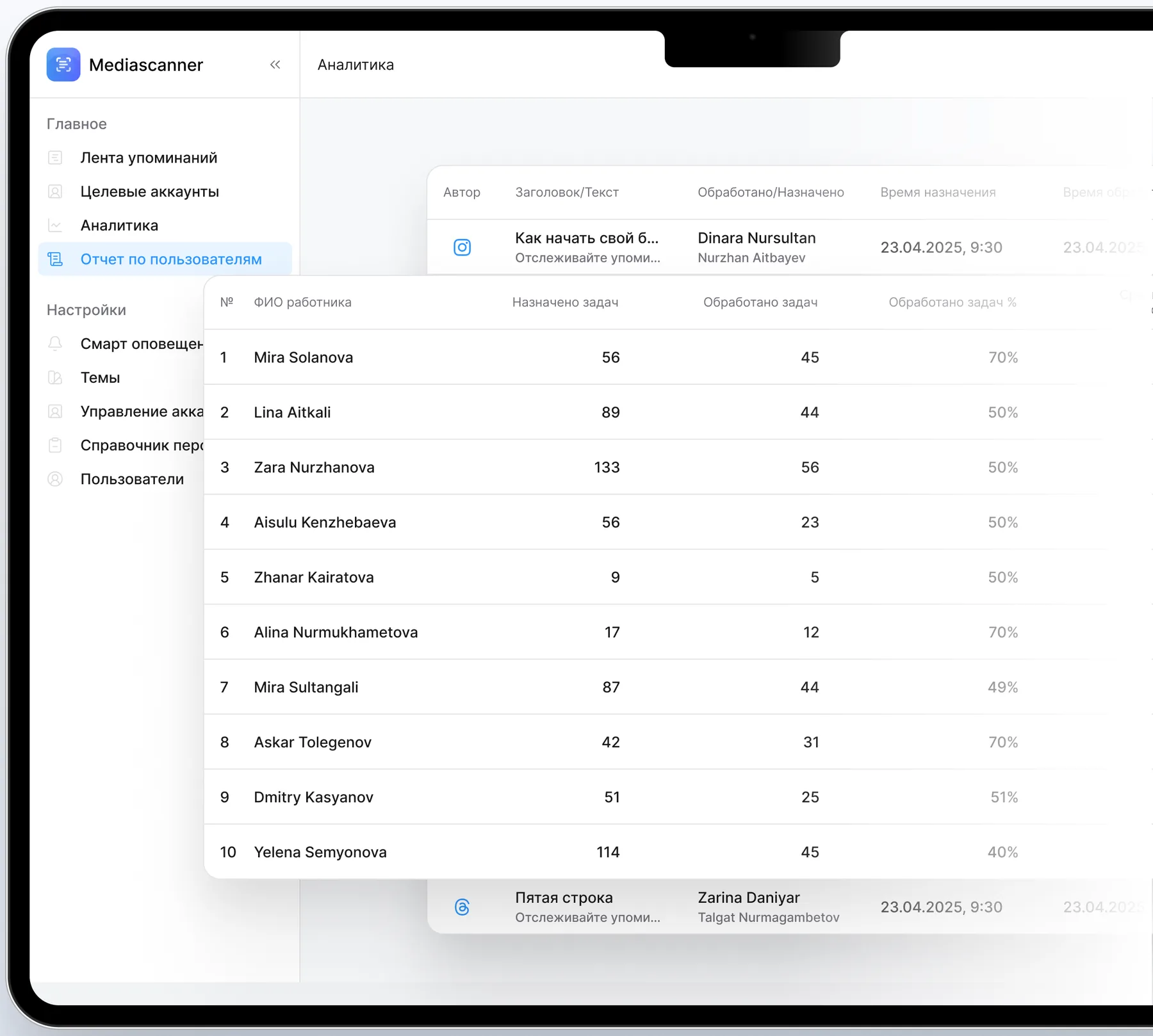Click the Автор column header

tap(462, 192)
